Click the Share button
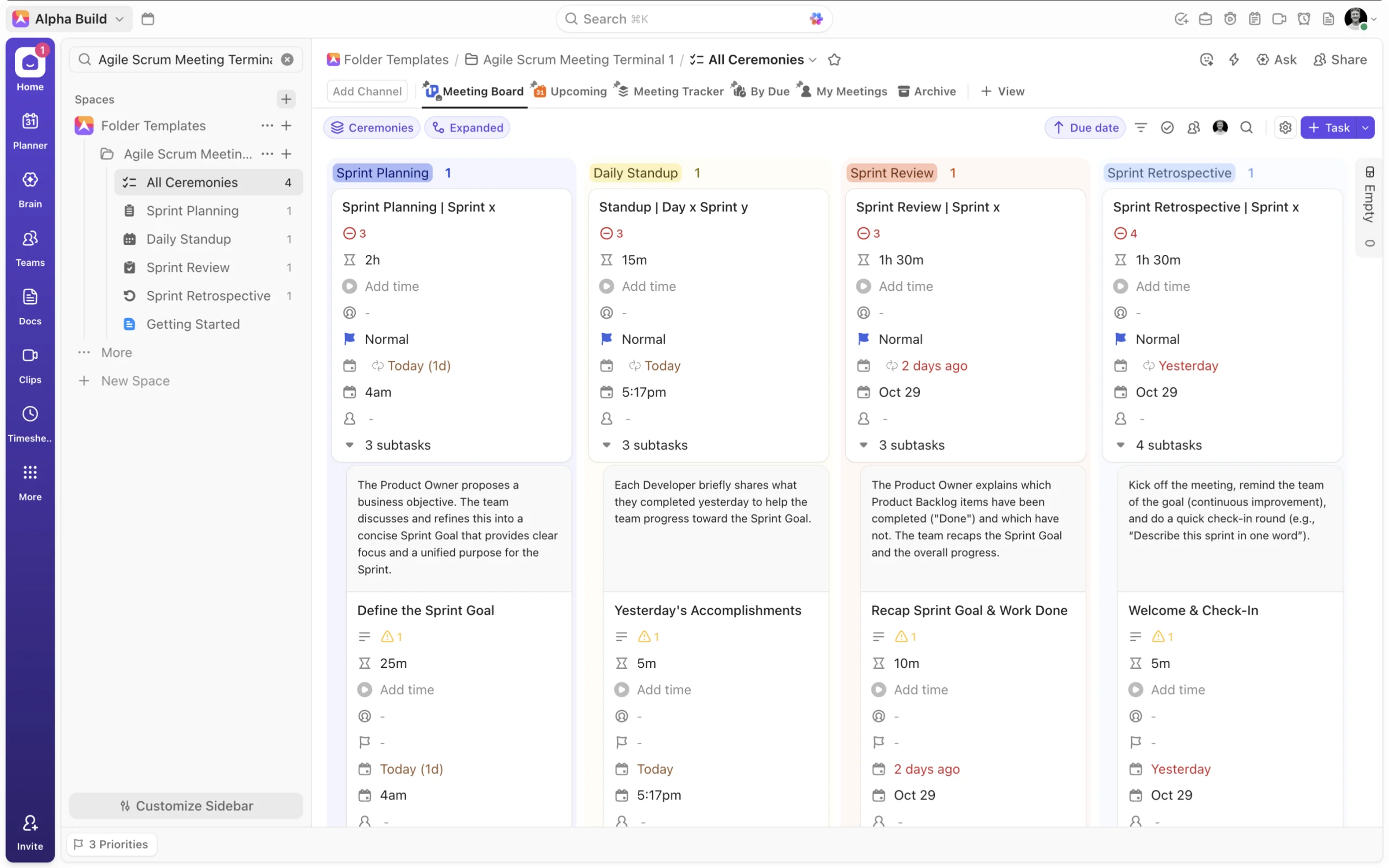This screenshot has height=868, width=1389. (1340, 60)
